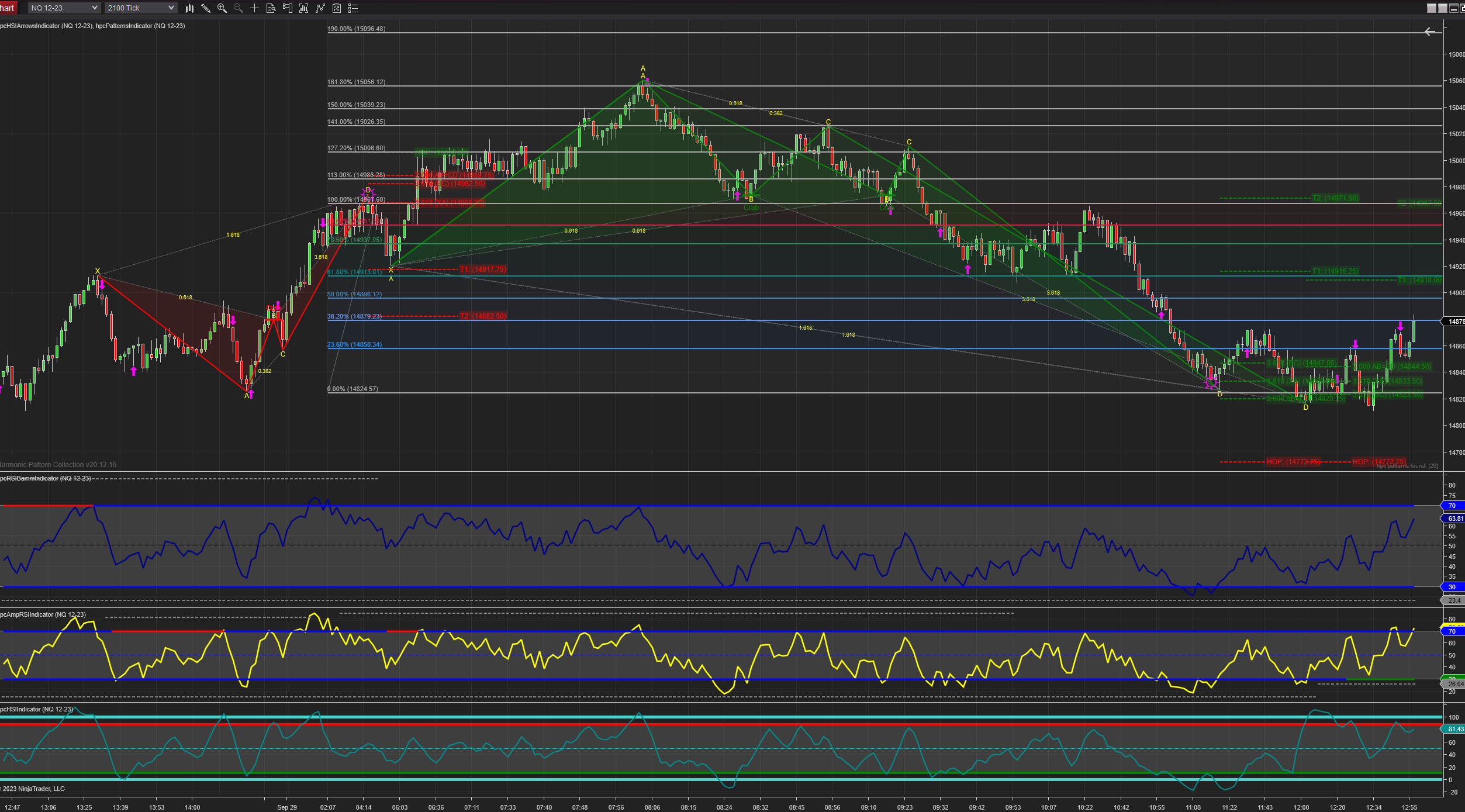This screenshot has width=1465, height=812.
Task: Open the list menu icon in toolbar
Action: point(353,8)
